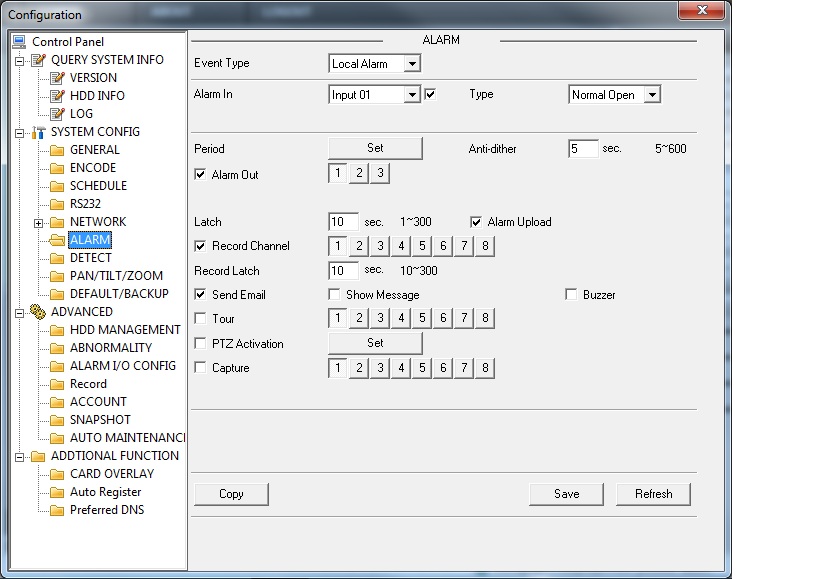The image size is (824, 579).
Task: Click the Anti-dither seconds field
Action: 583,149
